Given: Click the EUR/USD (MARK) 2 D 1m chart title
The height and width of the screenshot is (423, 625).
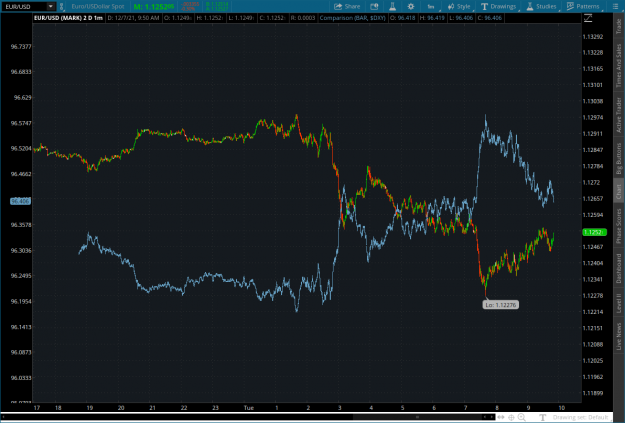Looking at the screenshot, I should tap(68, 18).
